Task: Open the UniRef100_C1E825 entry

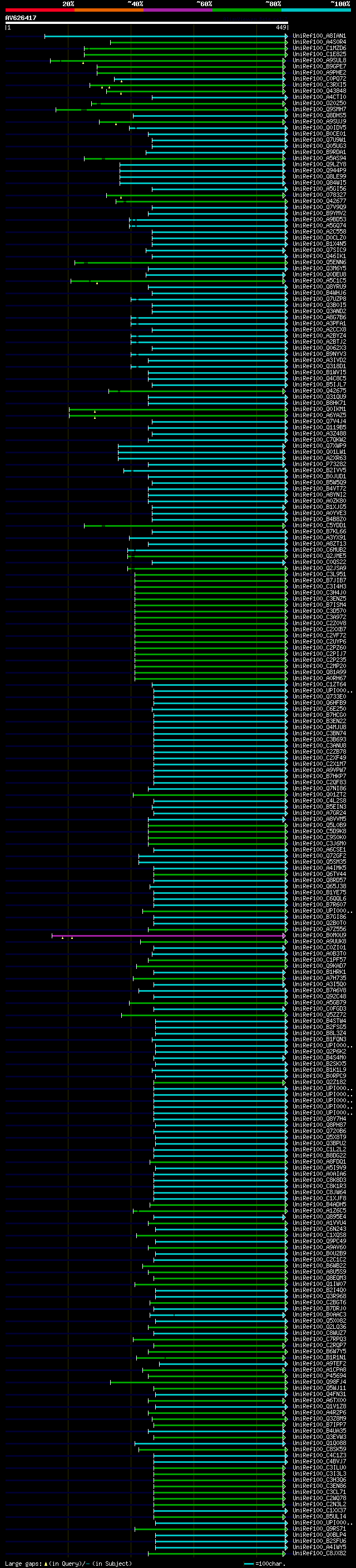Action: coord(319,54)
